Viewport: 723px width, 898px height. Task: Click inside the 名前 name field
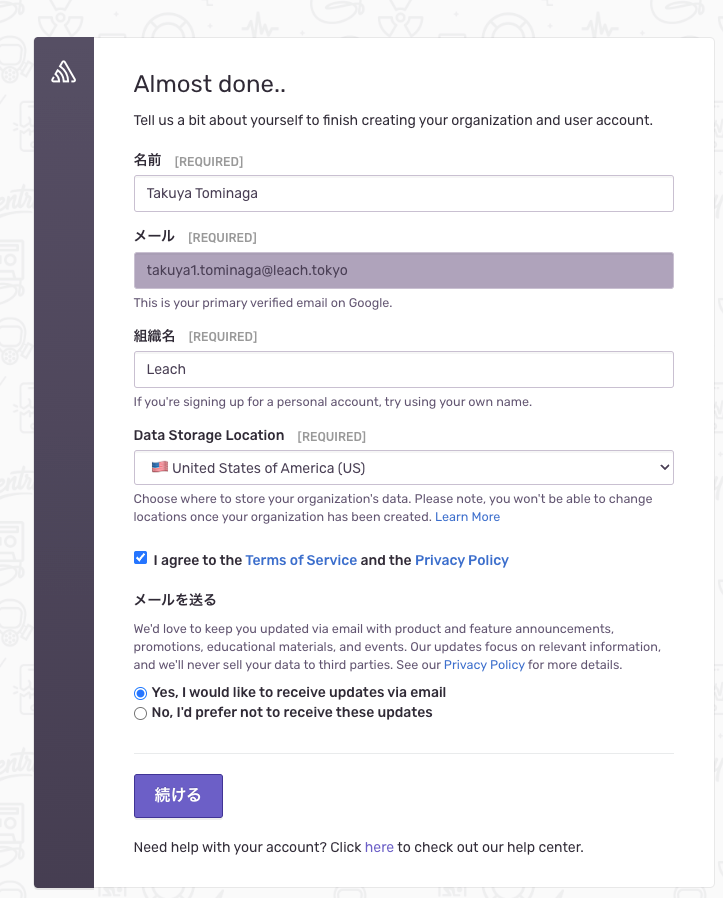point(404,193)
